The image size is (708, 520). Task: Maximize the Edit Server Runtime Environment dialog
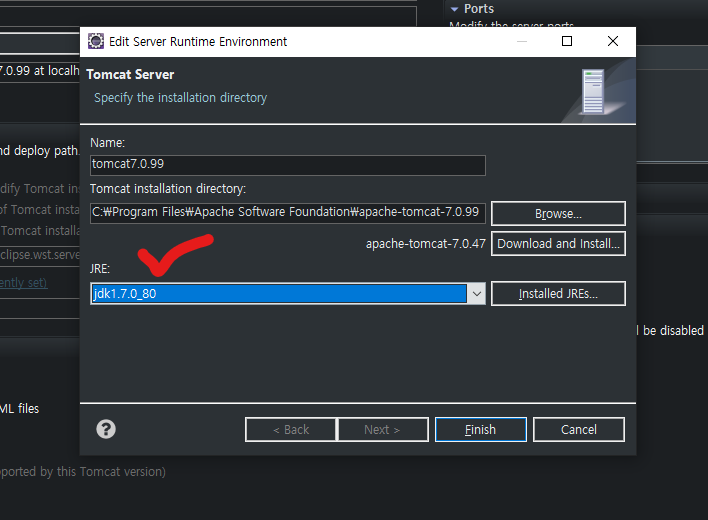click(567, 41)
